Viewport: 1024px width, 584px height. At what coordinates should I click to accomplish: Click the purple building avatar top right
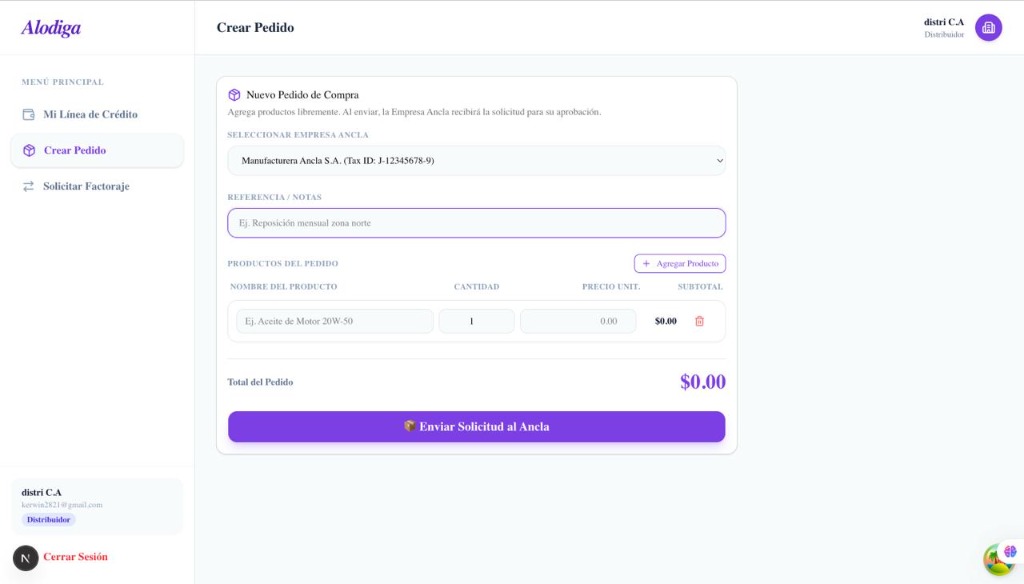point(988,26)
